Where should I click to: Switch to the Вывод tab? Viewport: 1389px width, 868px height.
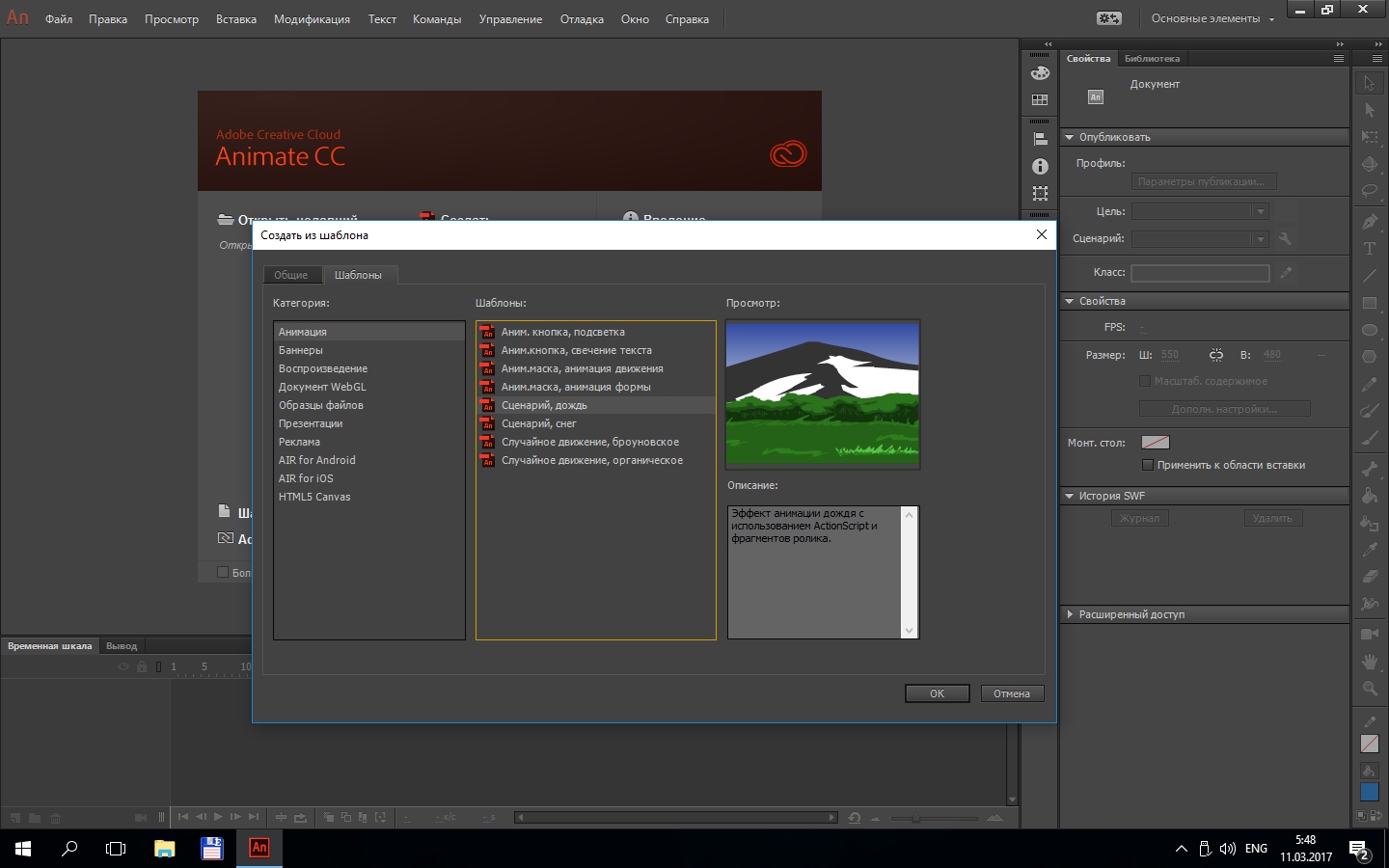[122, 646]
